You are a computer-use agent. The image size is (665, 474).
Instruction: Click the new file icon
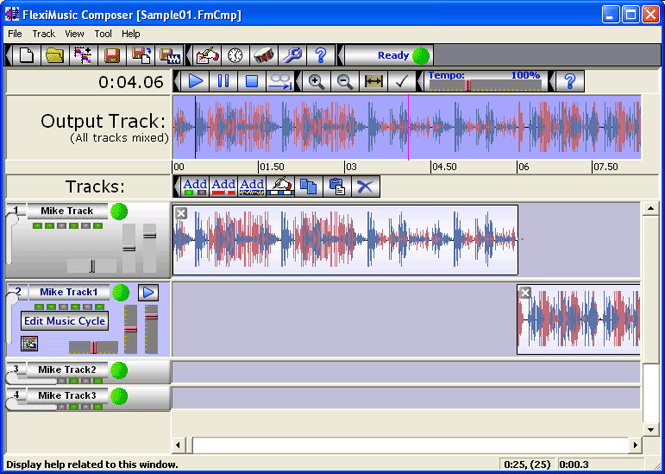(x=26, y=55)
